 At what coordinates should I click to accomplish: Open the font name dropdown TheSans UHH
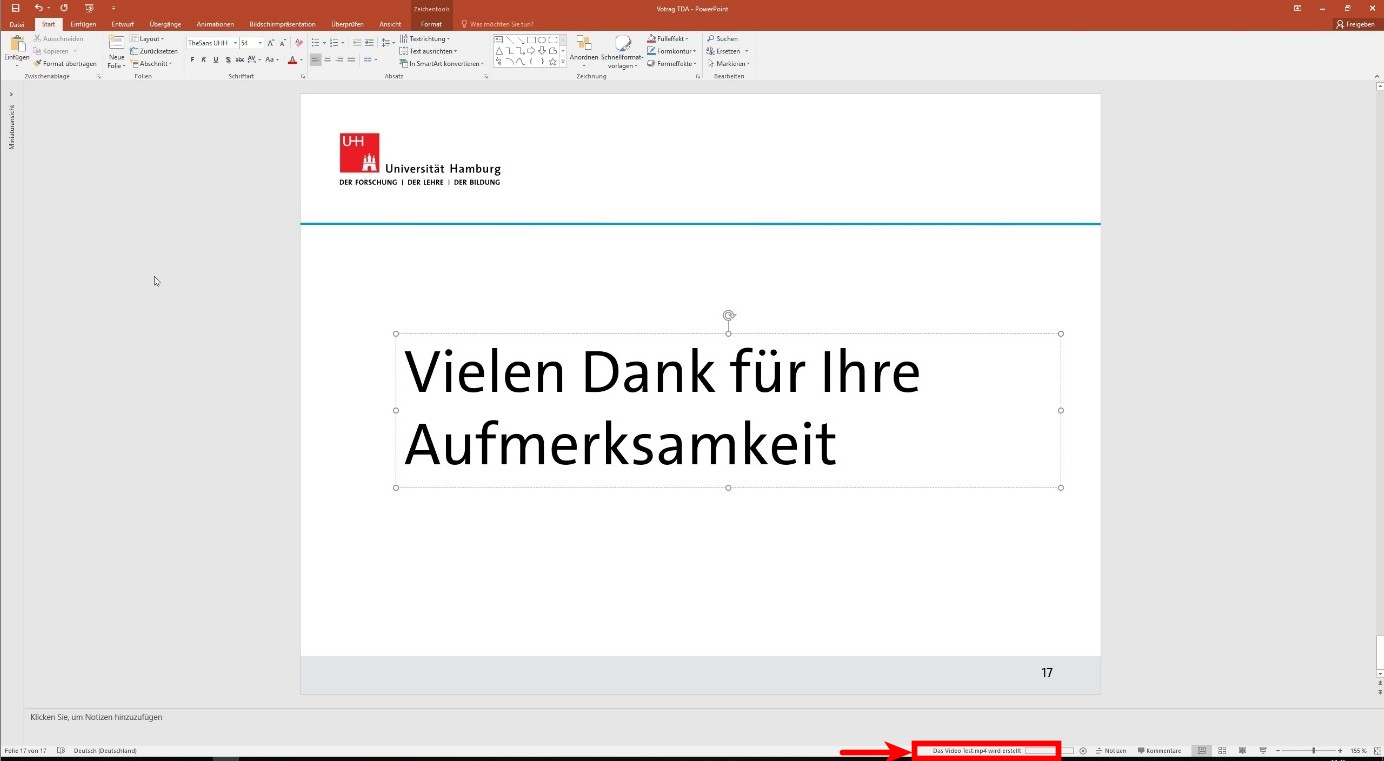pos(212,43)
